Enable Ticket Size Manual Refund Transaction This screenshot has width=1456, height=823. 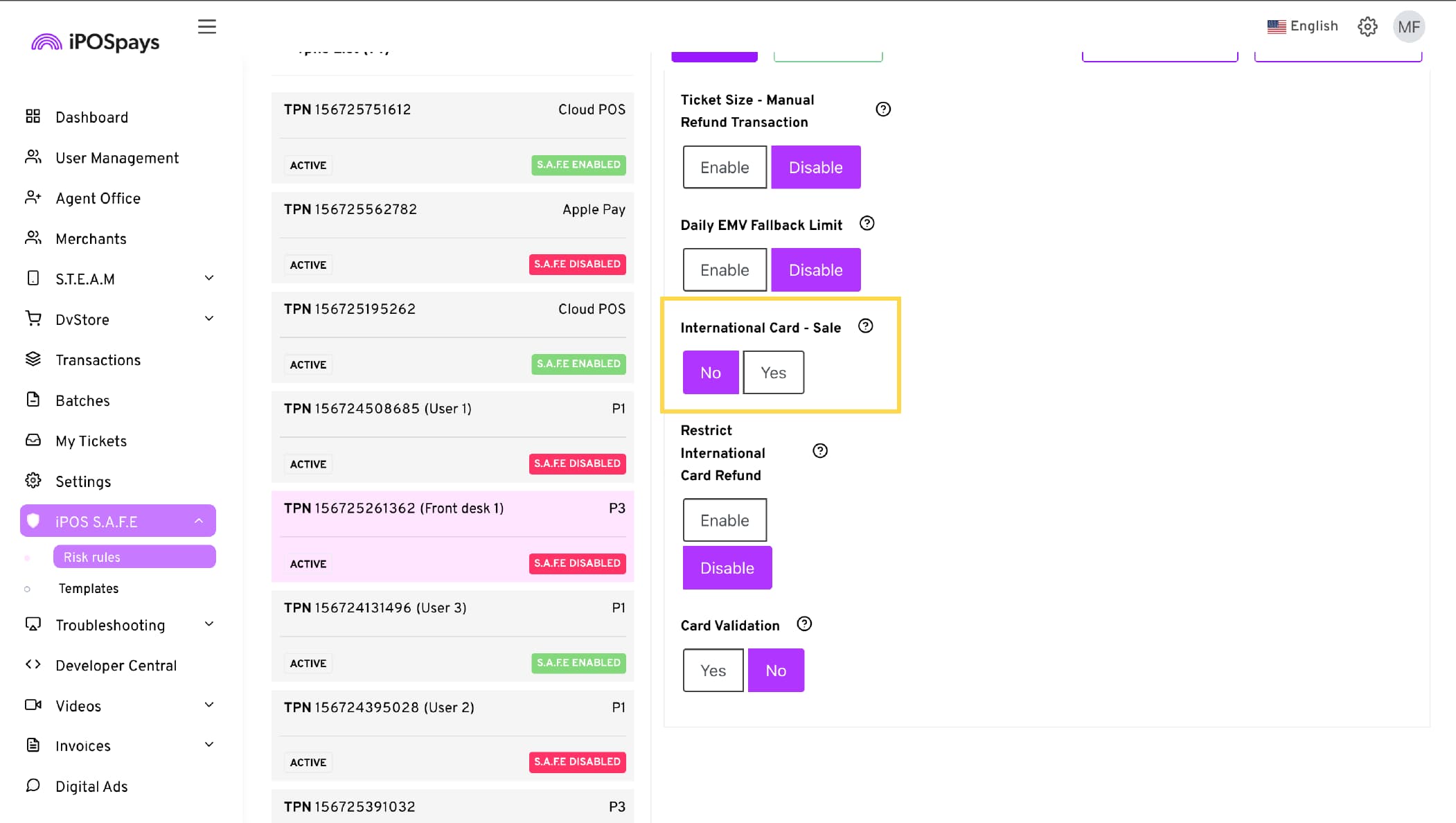pyautogui.click(x=725, y=168)
